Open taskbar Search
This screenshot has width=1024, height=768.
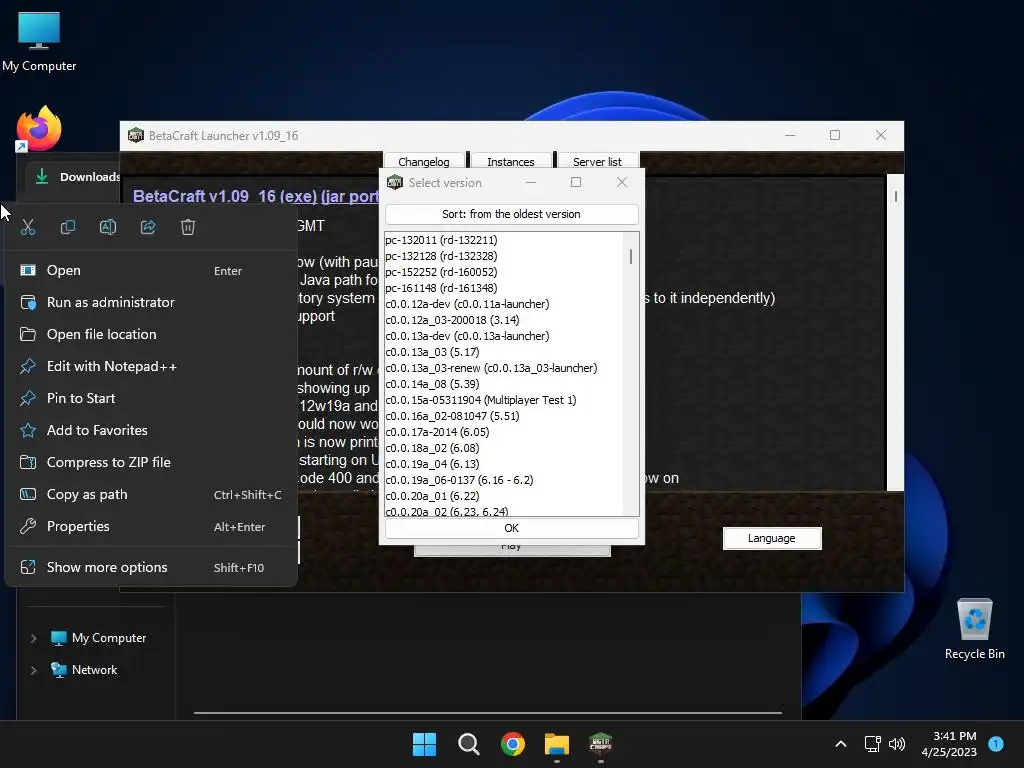point(468,744)
